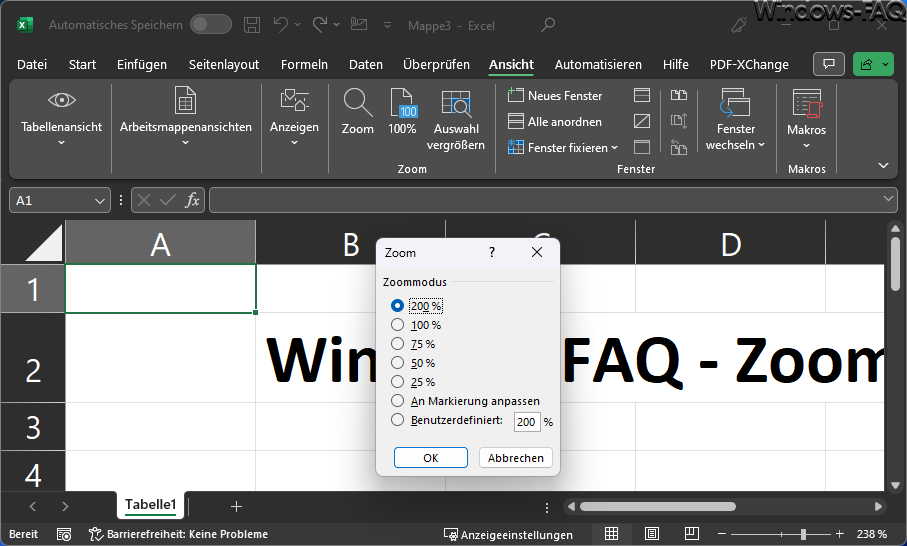Choose An Markierung anpassen option
Screen dimensions: 907x546
click(397, 400)
